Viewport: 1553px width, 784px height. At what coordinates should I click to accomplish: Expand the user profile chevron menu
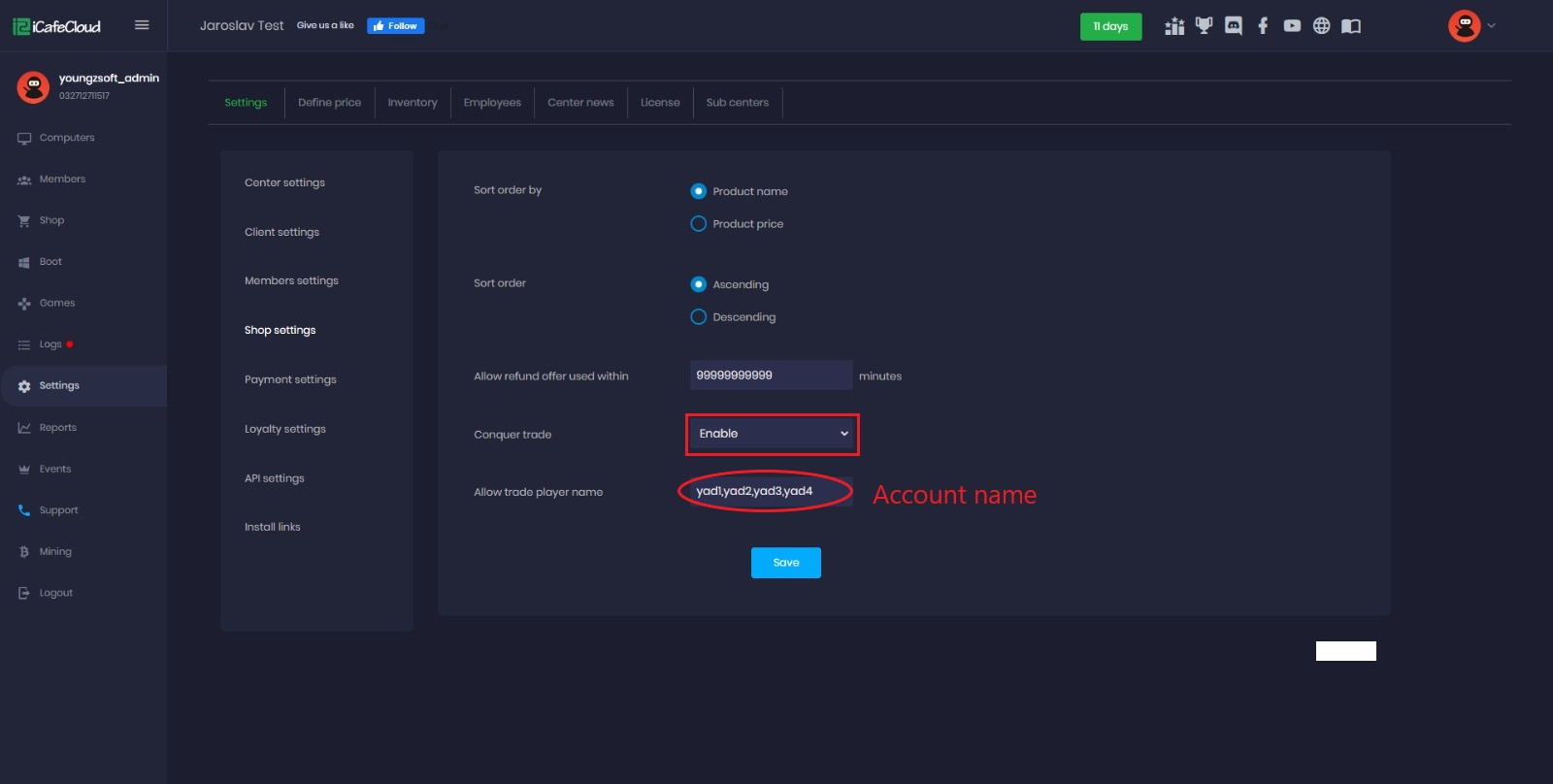coord(1492,26)
